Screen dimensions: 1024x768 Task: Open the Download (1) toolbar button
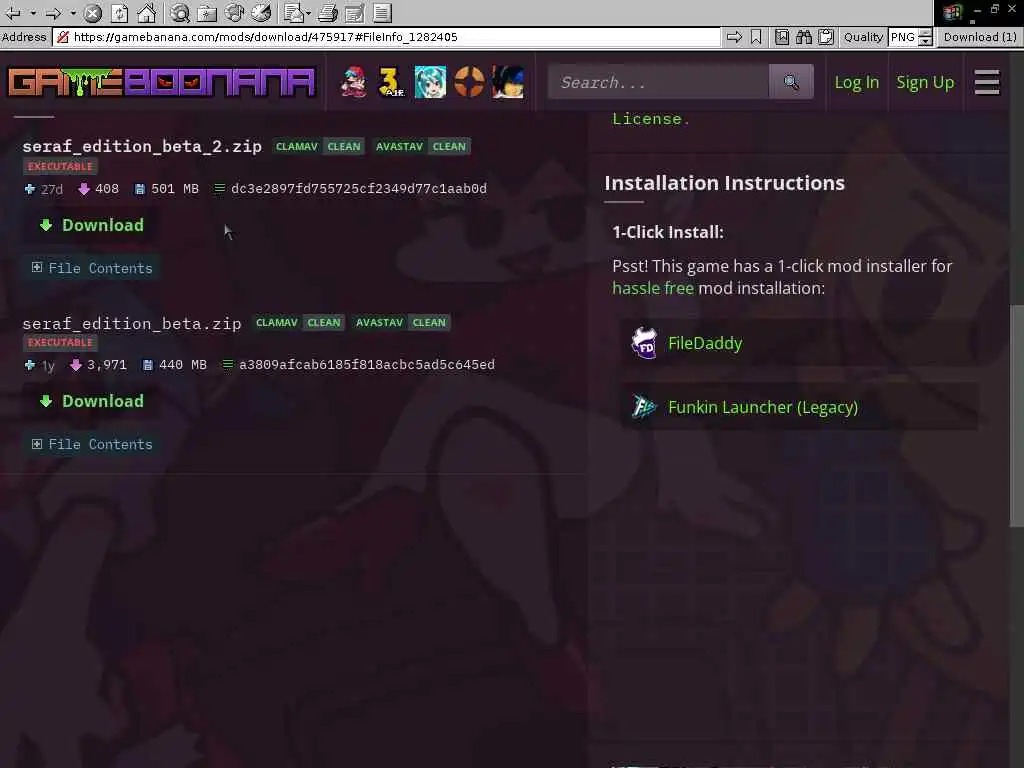click(x=980, y=37)
